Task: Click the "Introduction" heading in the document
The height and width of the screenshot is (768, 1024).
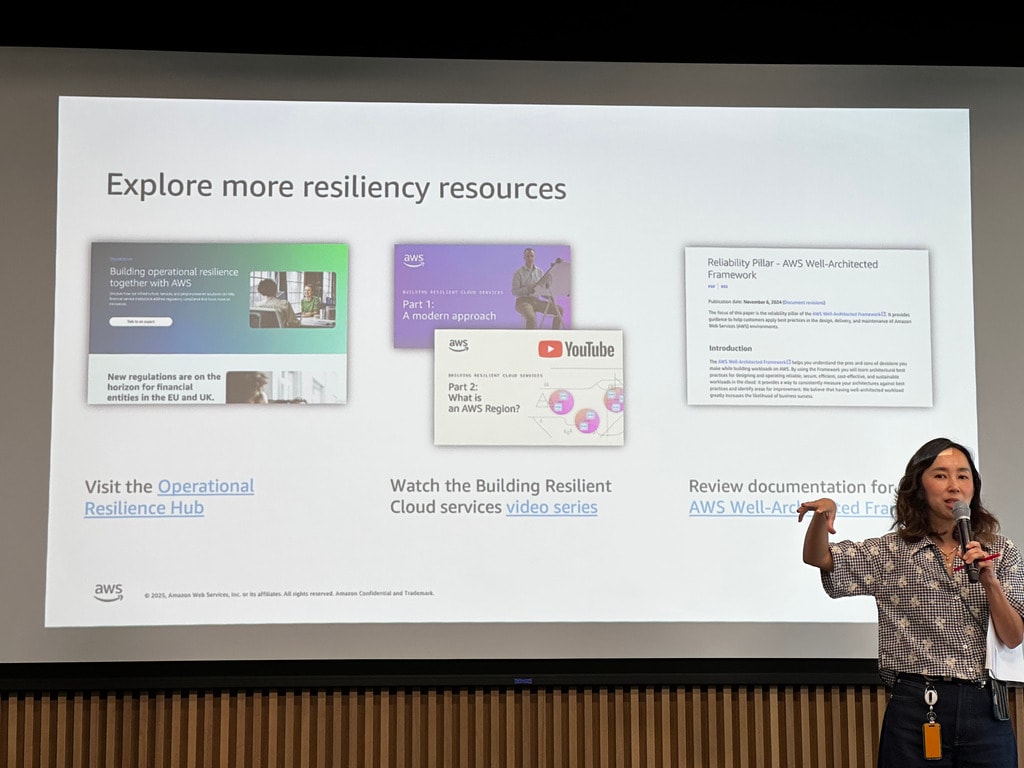Action: pyautogui.click(x=730, y=348)
